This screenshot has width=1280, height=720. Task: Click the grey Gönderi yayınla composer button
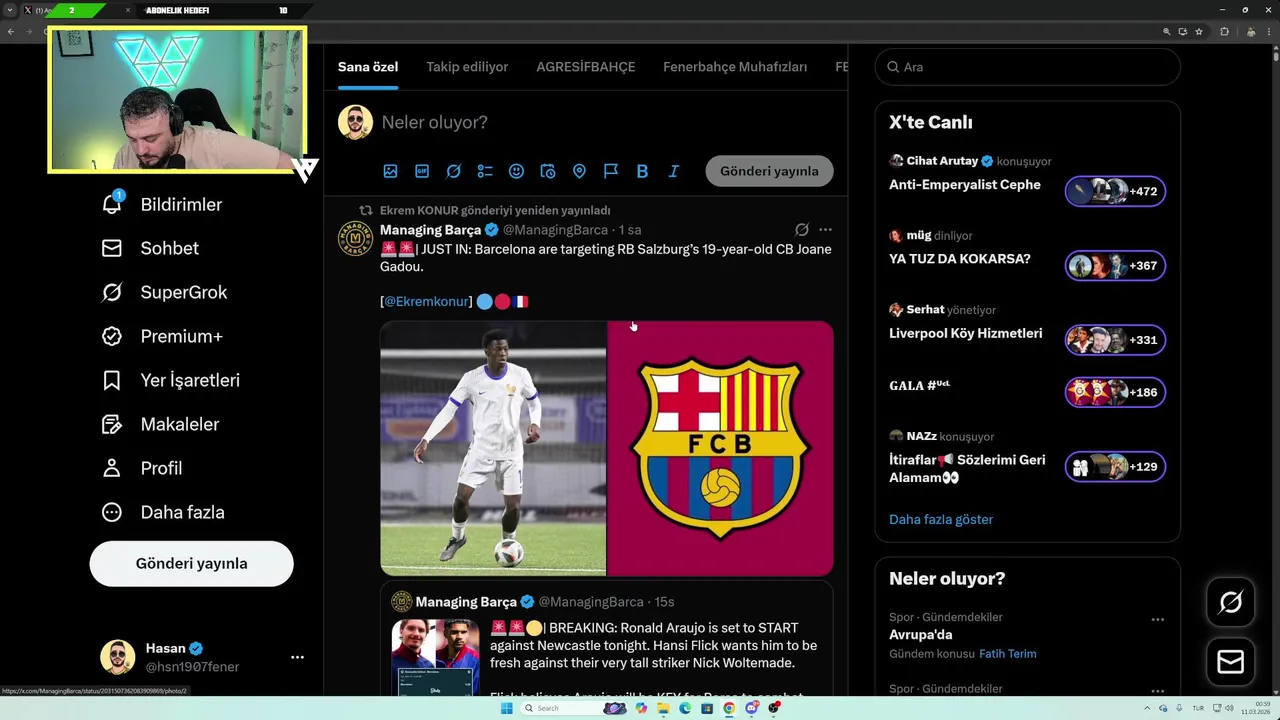(769, 171)
